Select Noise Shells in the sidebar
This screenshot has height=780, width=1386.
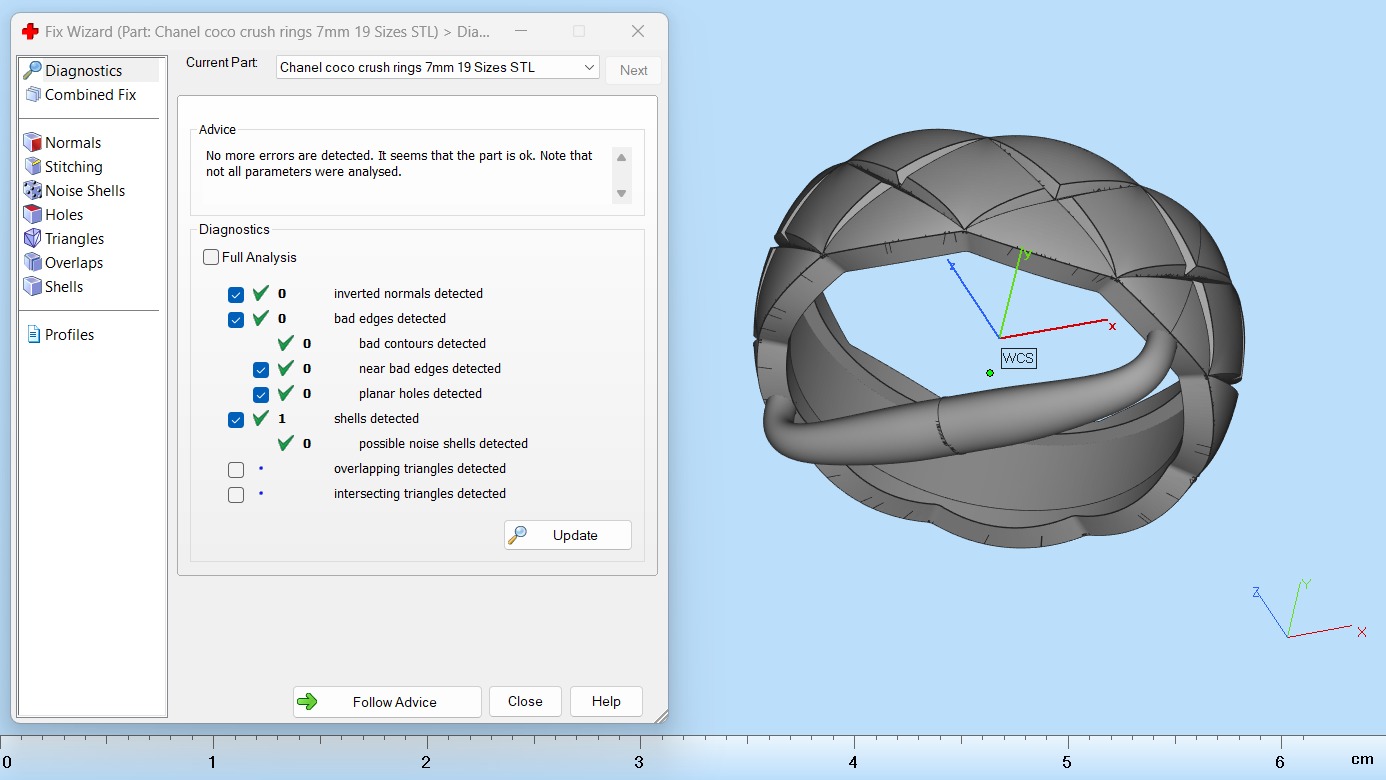[85, 191]
